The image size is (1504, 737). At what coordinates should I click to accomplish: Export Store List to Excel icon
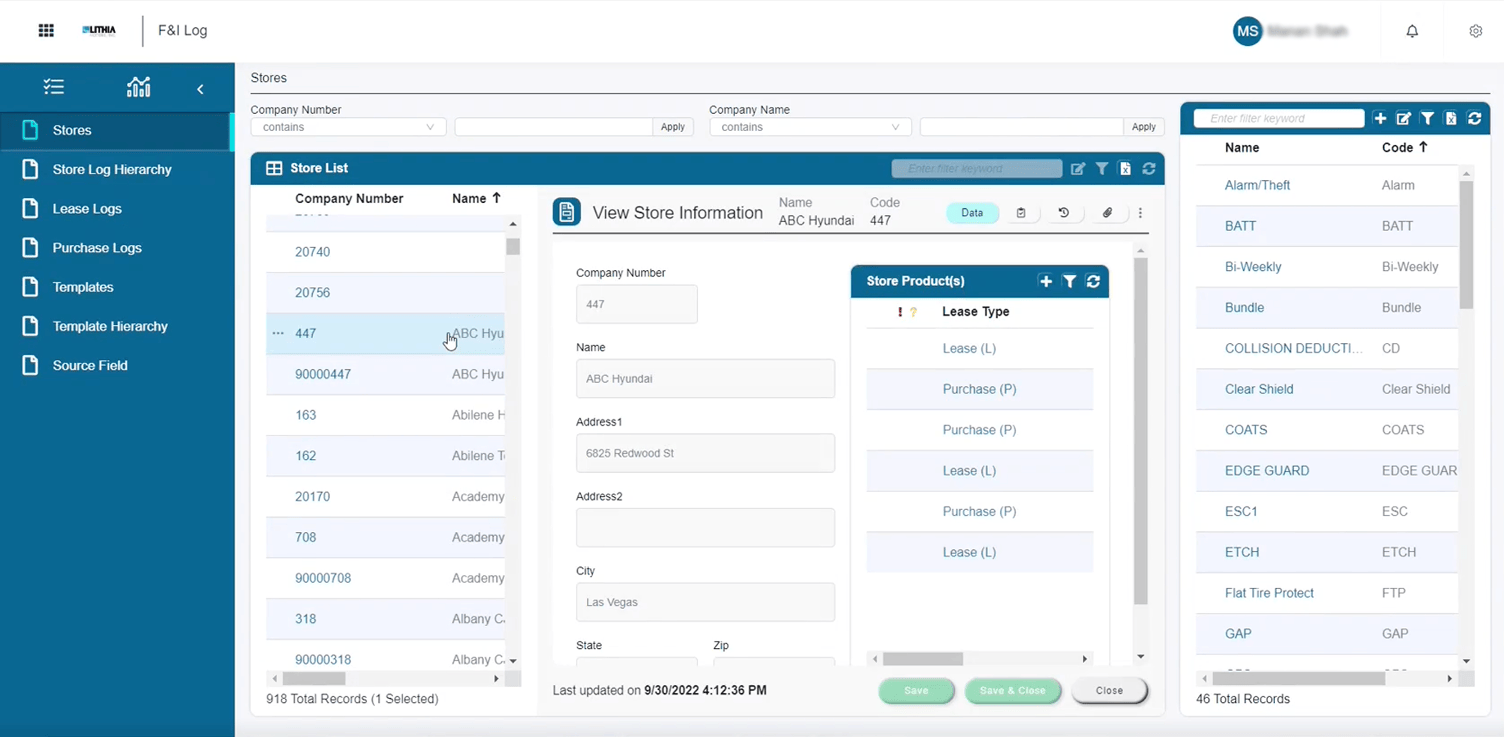point(1125,169)
